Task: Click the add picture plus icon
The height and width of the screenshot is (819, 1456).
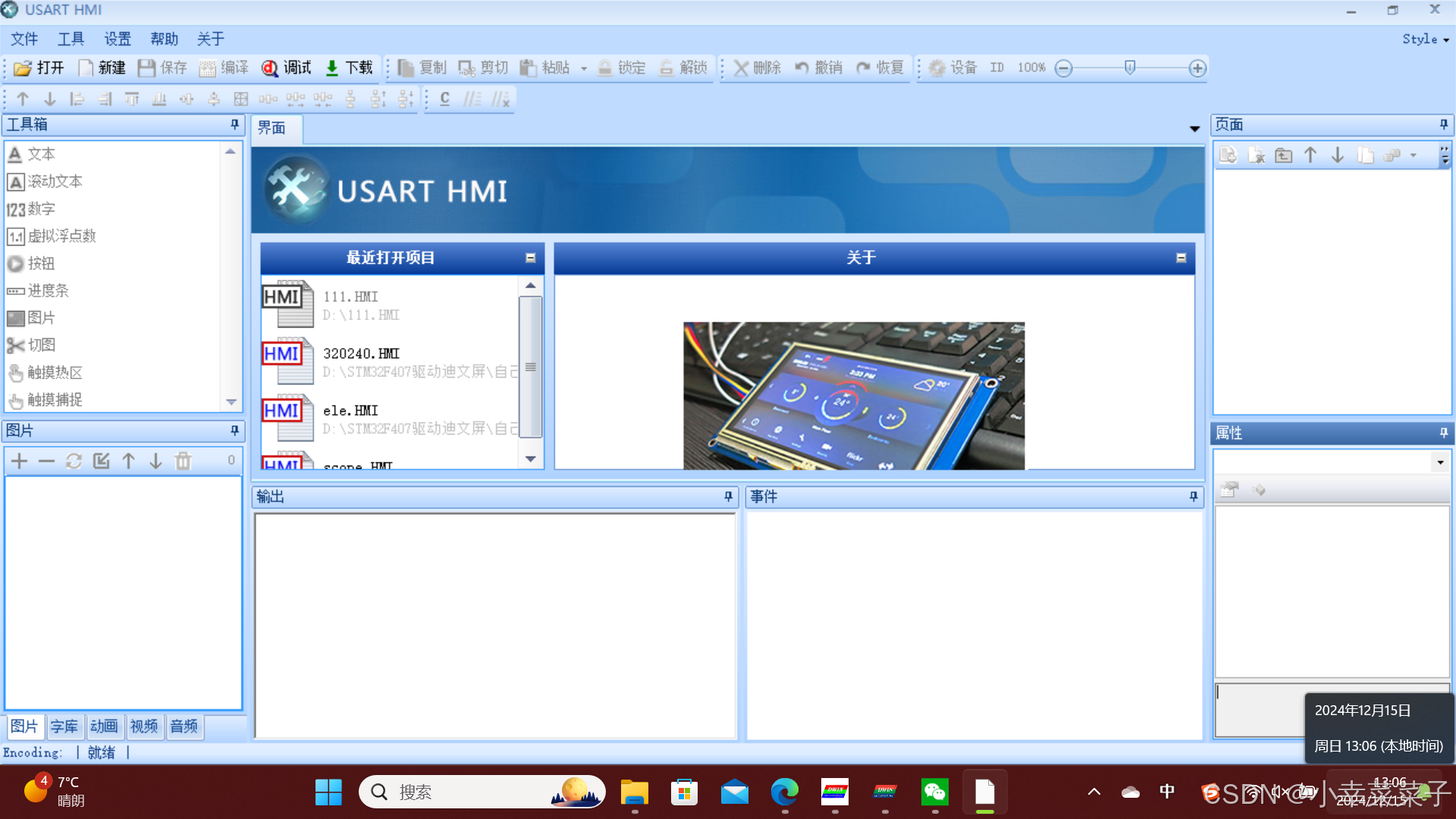Action: 20,461
